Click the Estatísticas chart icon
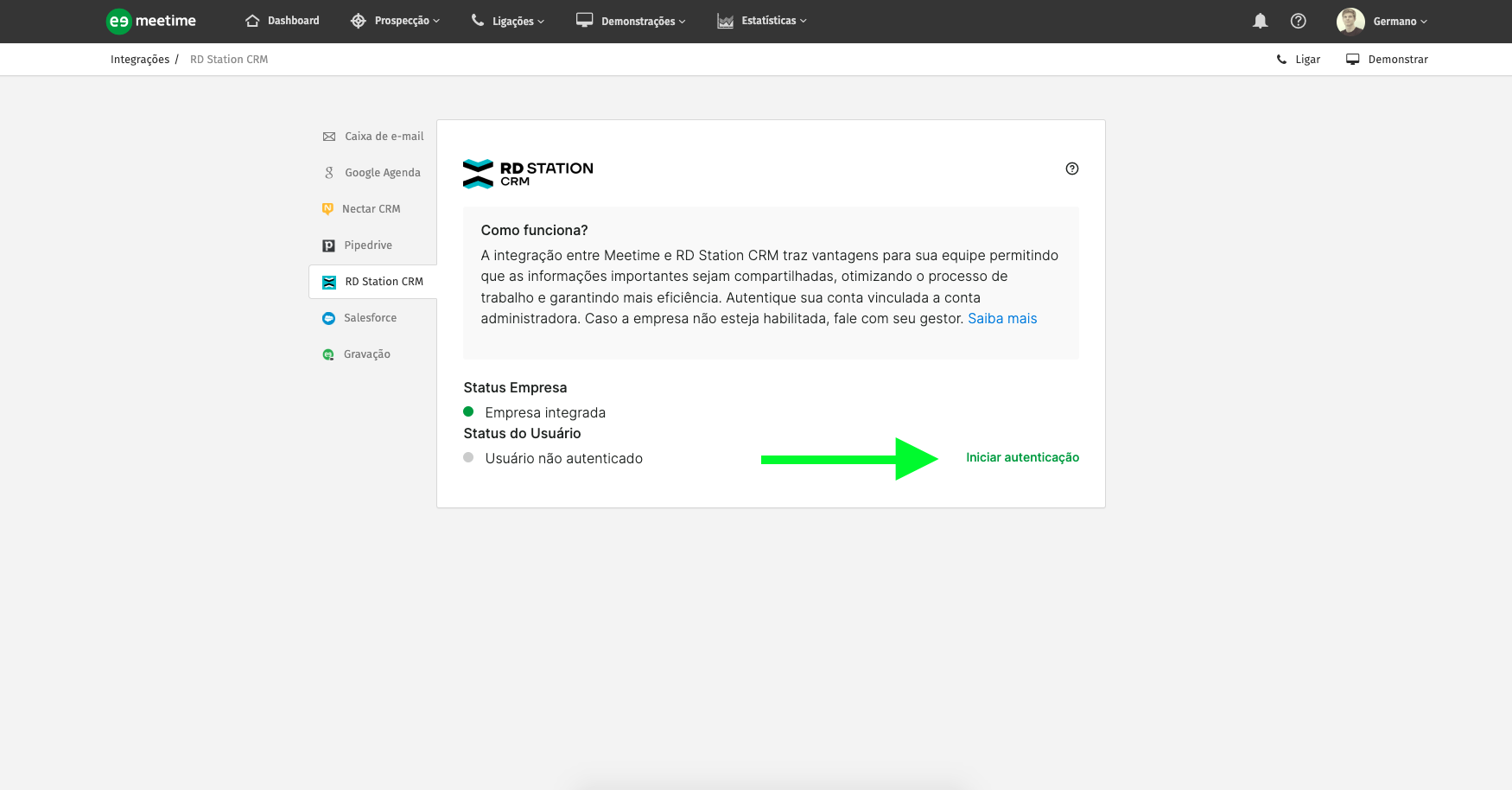This screenshot has height=790, width=1512. (726, 21)
